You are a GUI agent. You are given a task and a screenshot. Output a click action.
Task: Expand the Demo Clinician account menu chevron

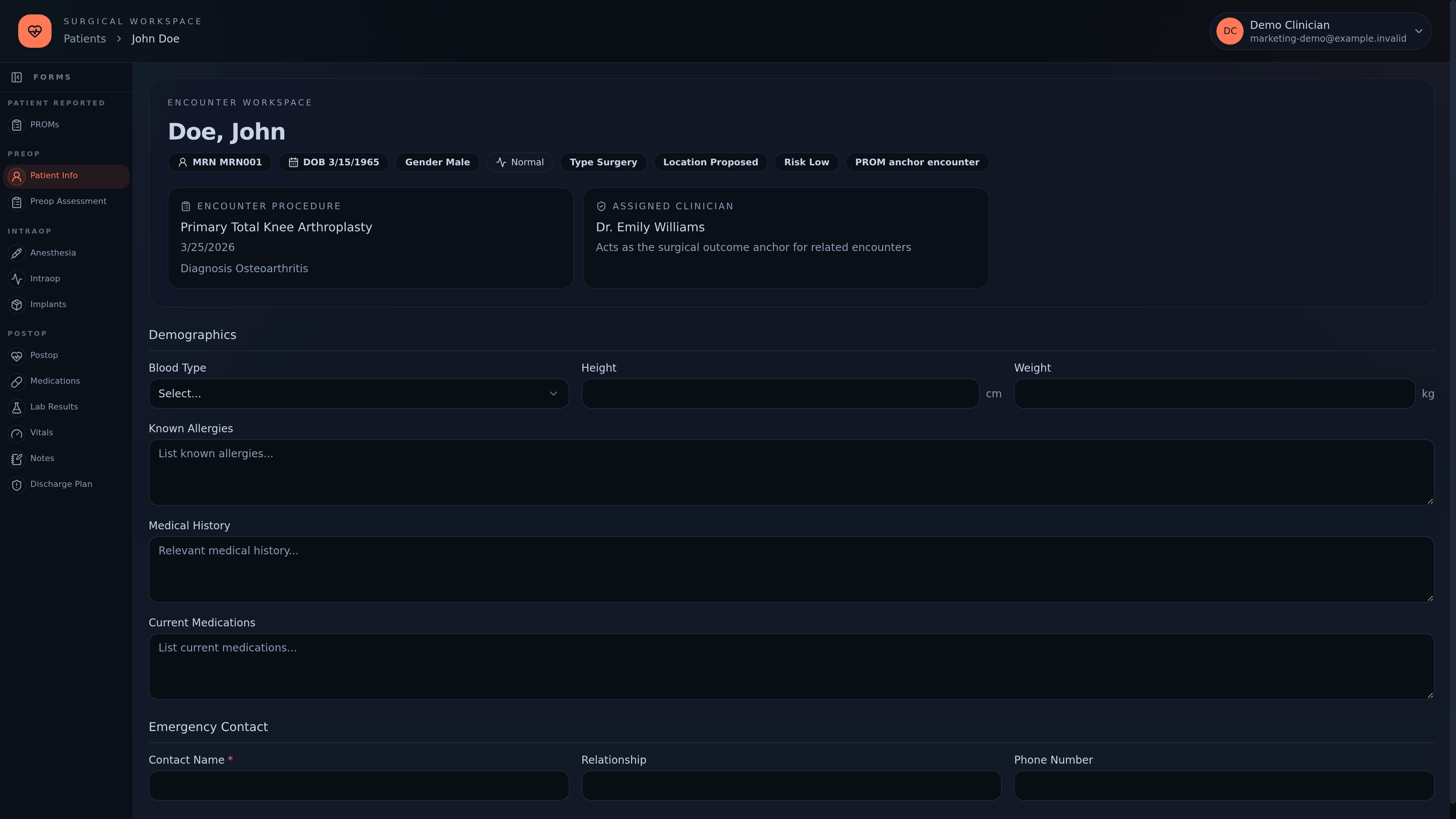point(1419,31)
